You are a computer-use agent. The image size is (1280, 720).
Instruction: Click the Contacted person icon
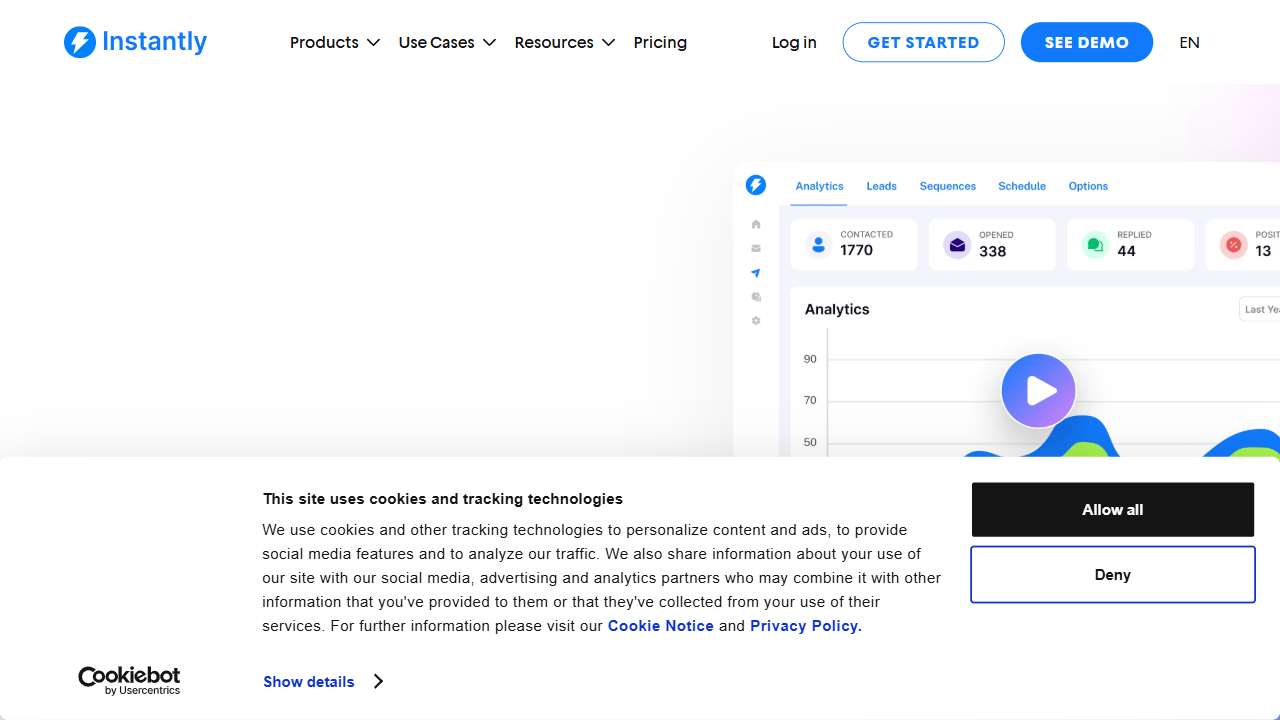tap(818, 244)
